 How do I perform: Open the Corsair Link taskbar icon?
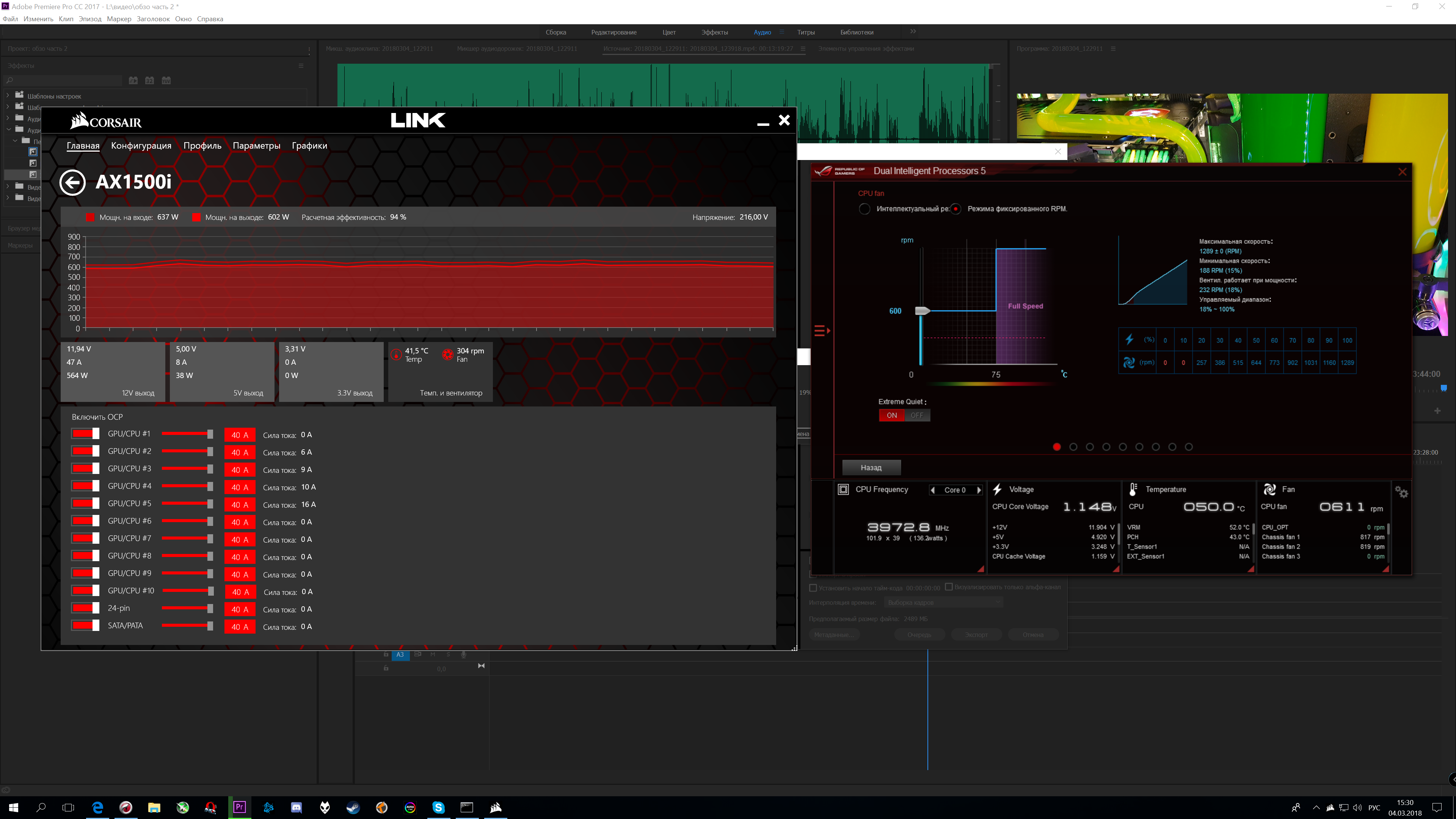click(496, 807)
